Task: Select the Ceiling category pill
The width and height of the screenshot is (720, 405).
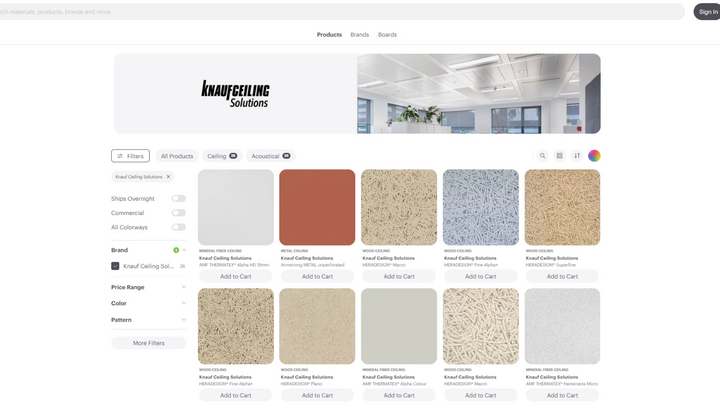Action: 222,156
